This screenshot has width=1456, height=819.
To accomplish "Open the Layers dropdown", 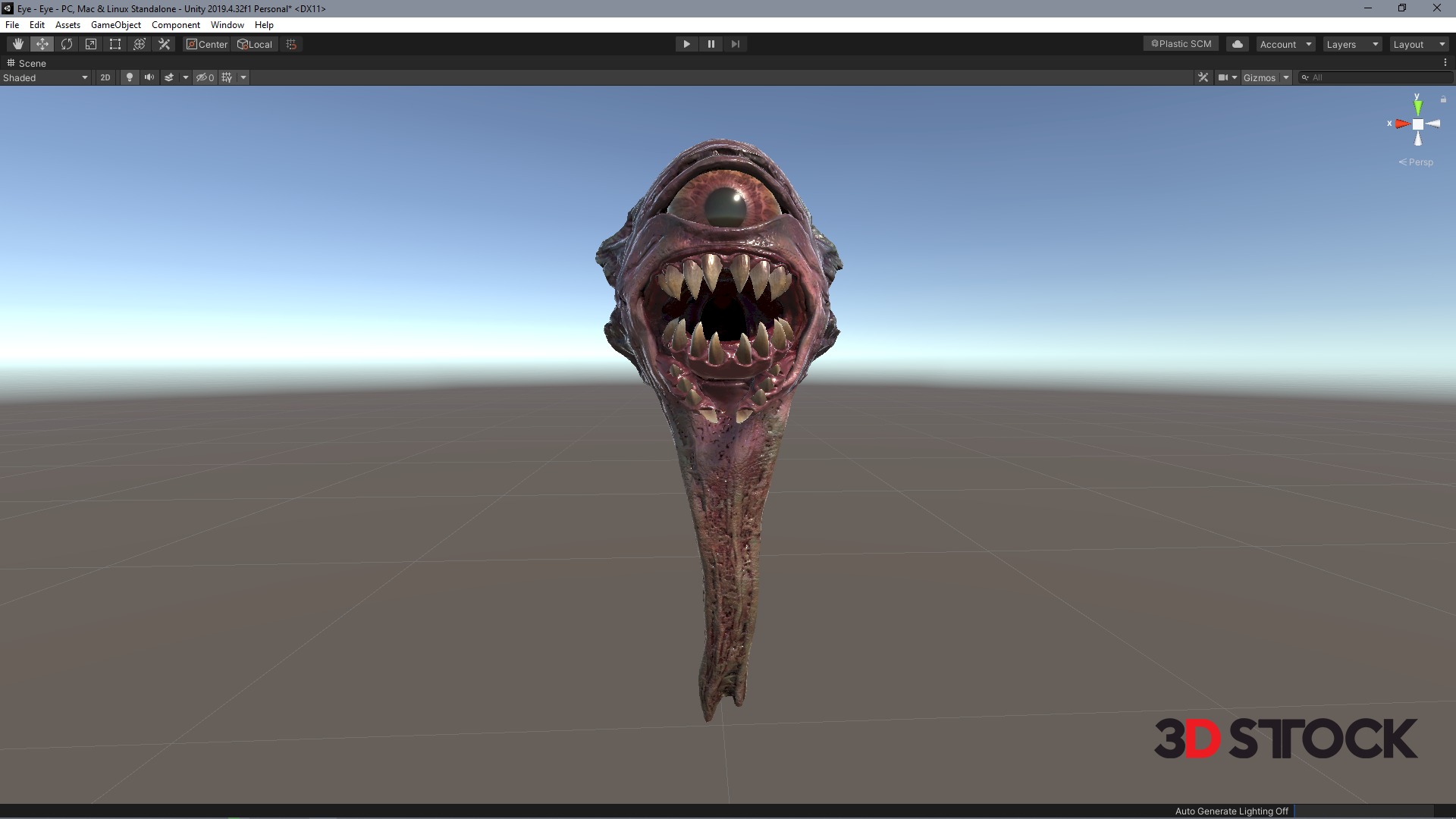I will pyautogui.click(x=1352, y=44).
